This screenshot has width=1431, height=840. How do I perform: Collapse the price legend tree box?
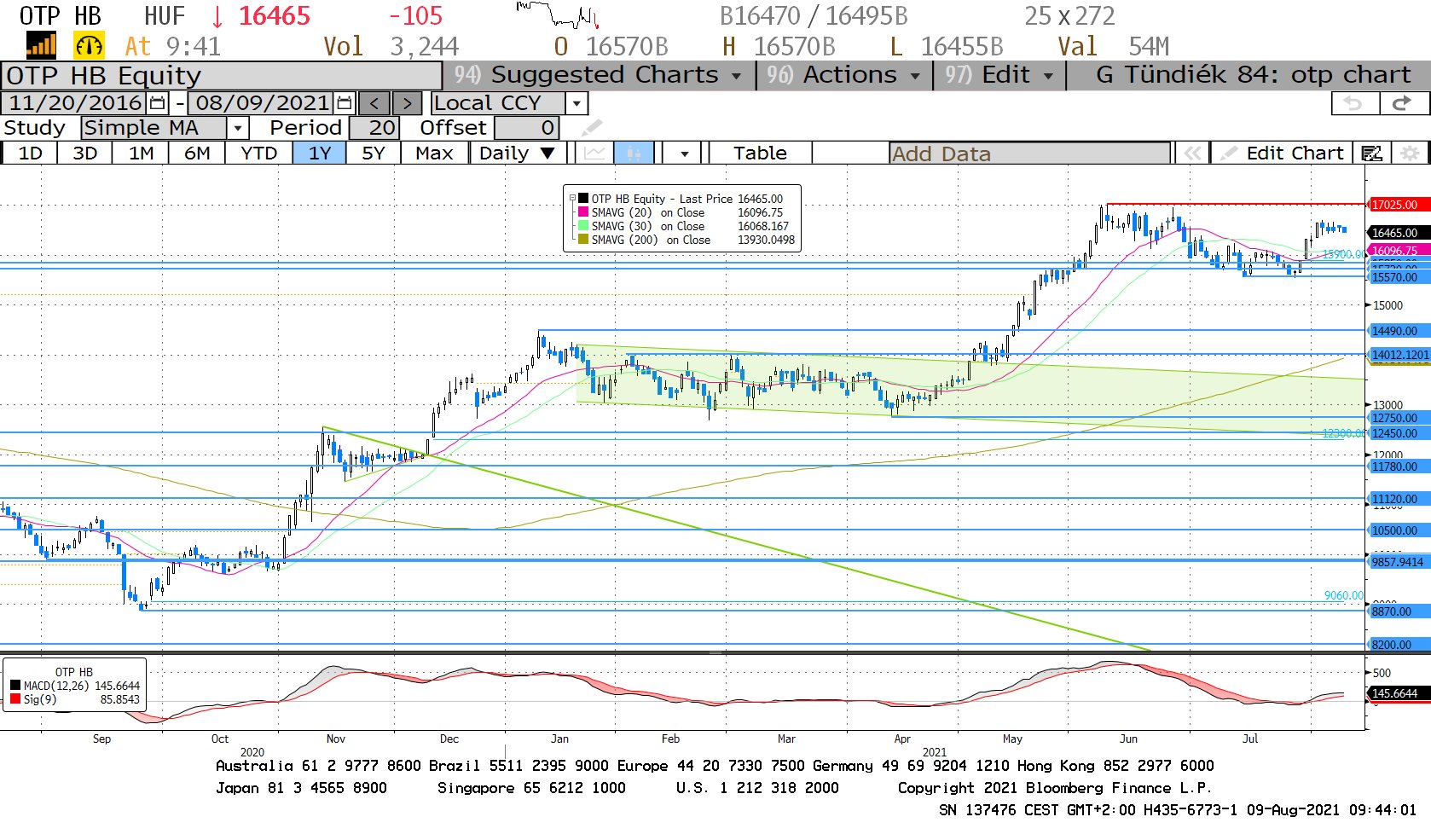pyautogui.click(x=573, y=198)
